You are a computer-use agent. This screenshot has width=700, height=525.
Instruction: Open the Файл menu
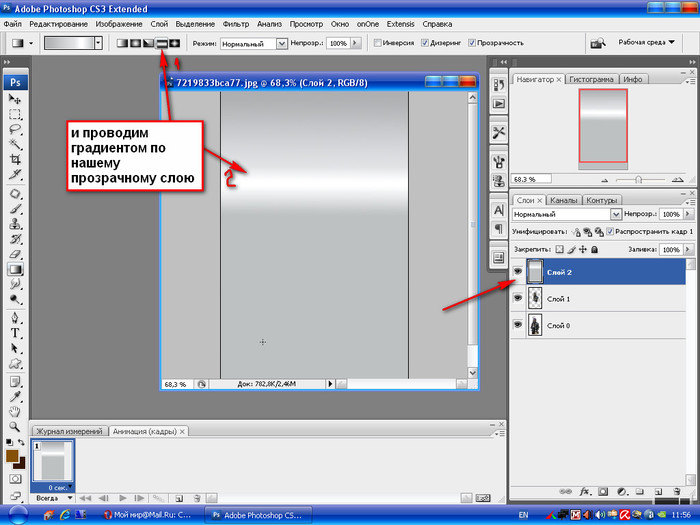12,24
